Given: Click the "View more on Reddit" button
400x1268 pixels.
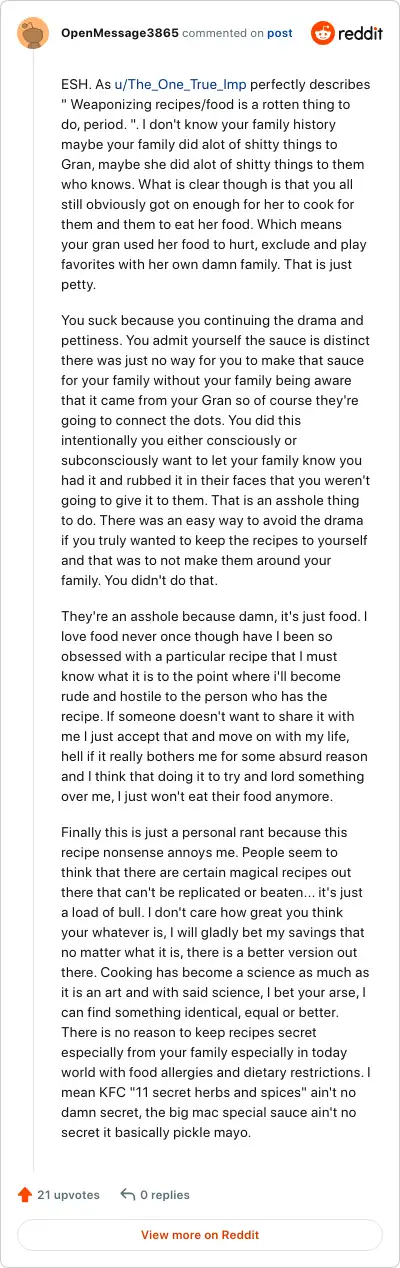Looking at the screenshot, I should (x=200, y=1235).
